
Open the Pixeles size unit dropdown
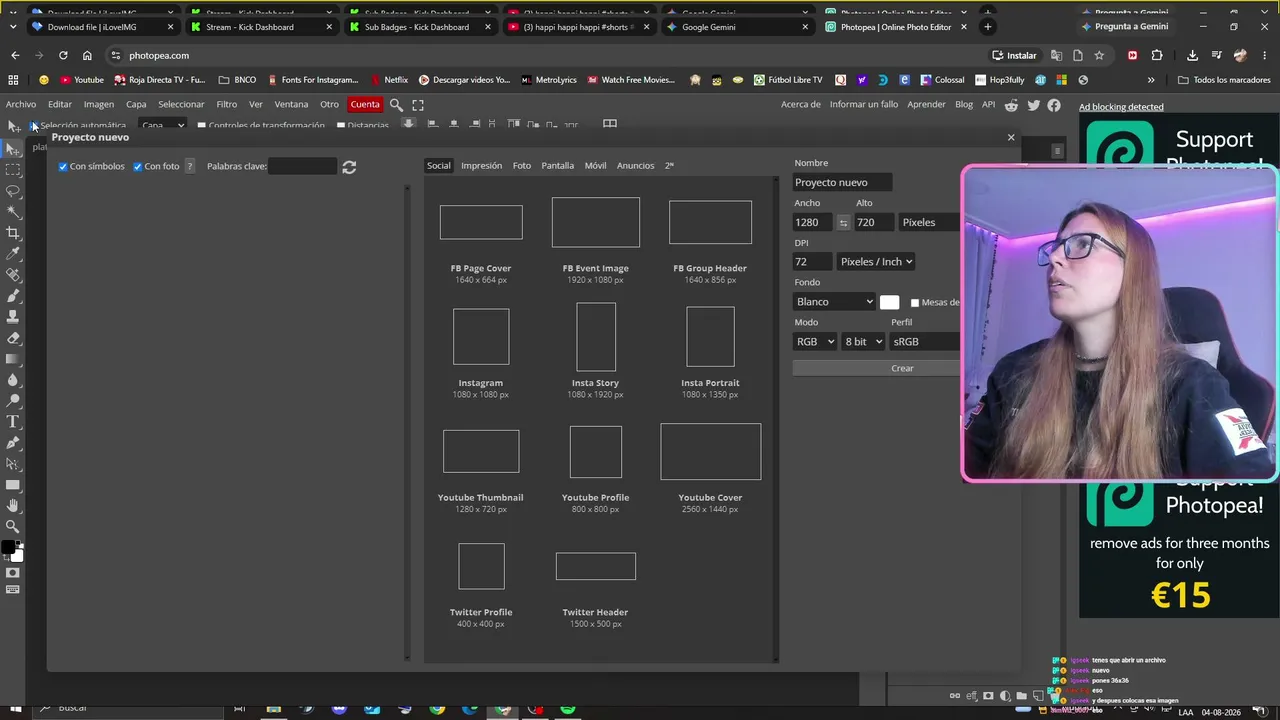pyautogui.click(x=929, y=222)
